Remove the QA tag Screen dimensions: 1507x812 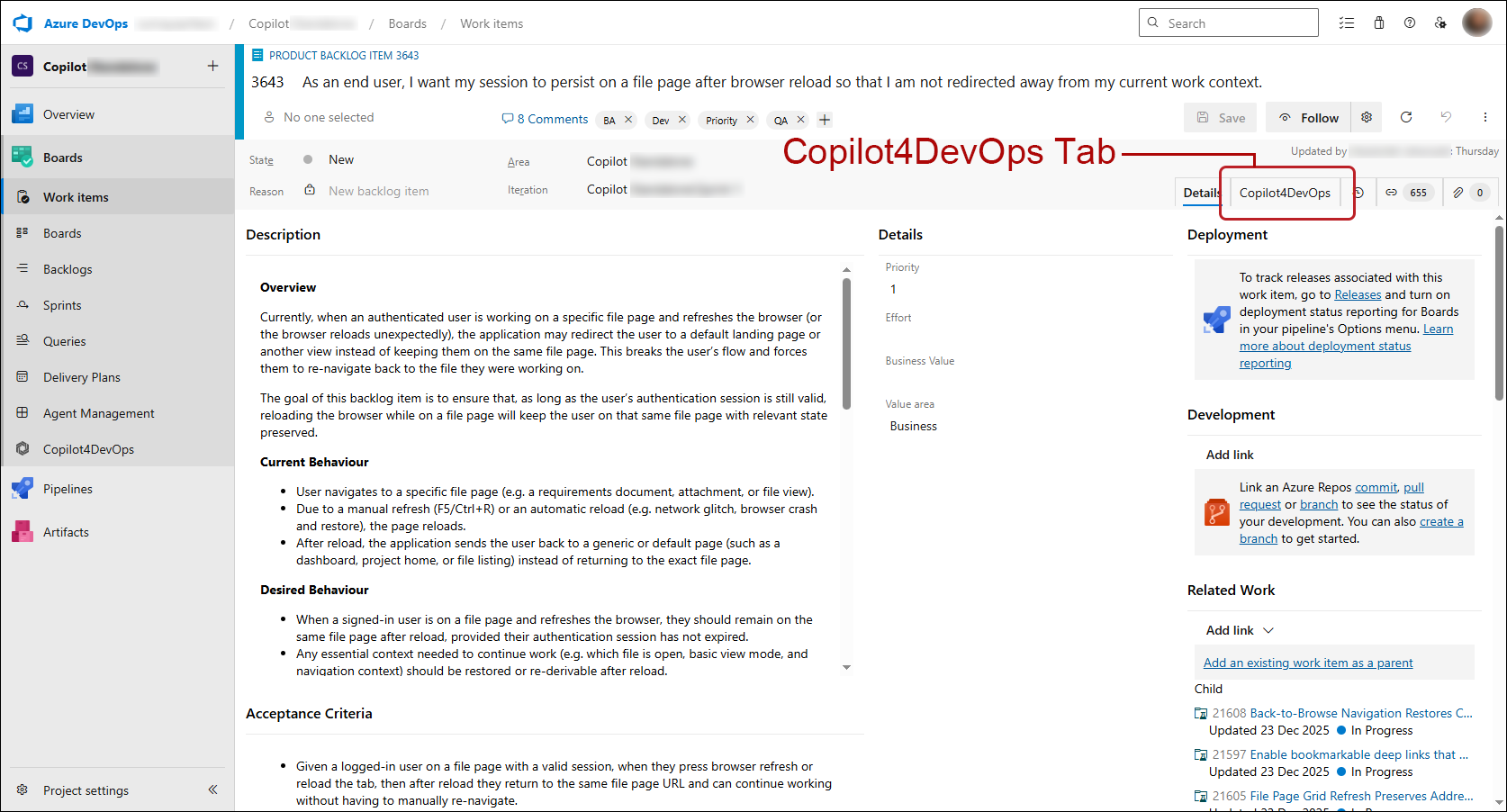pos(800,120)
